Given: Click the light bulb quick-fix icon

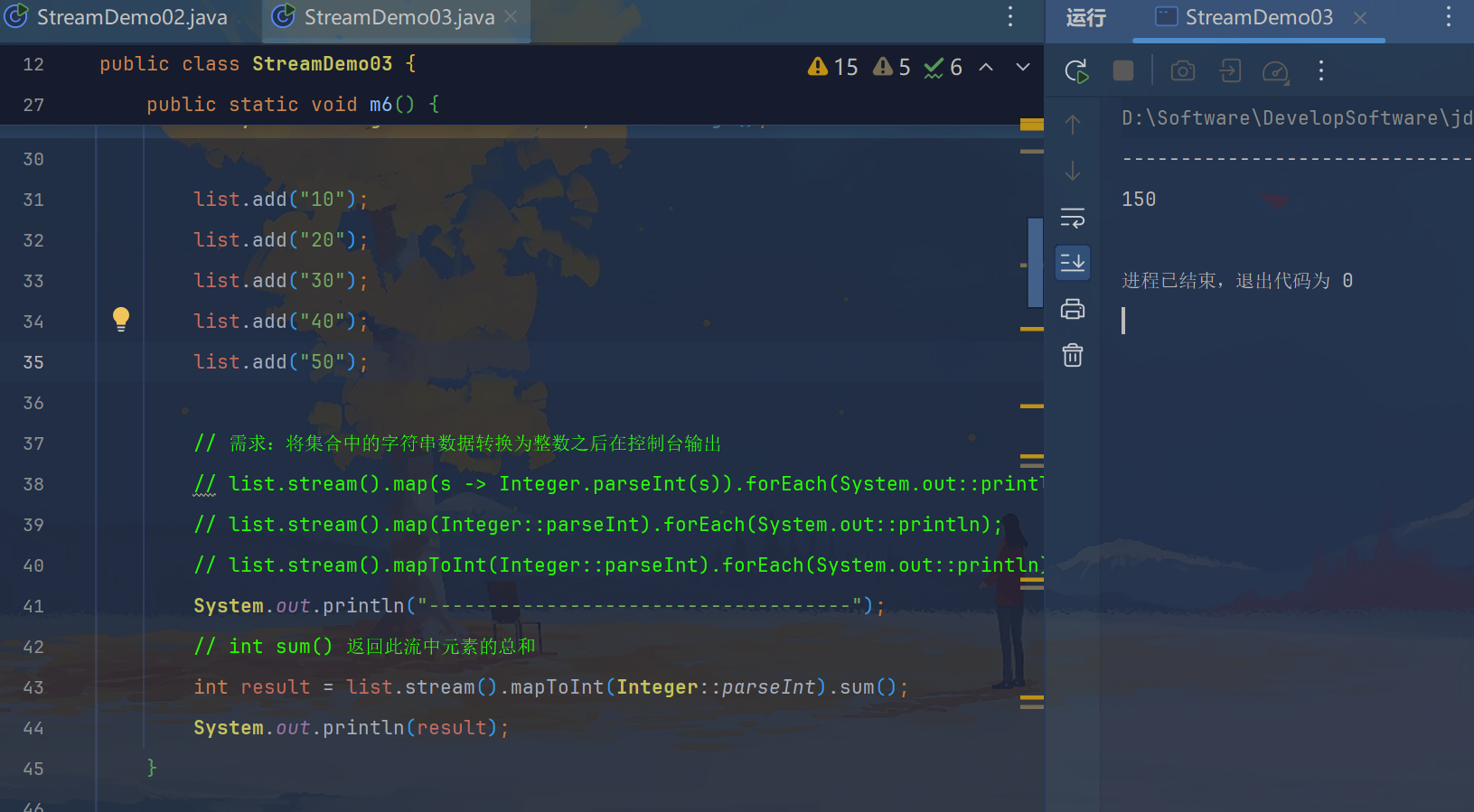Looking at the screenshot, I should click(x=121, y=319).
